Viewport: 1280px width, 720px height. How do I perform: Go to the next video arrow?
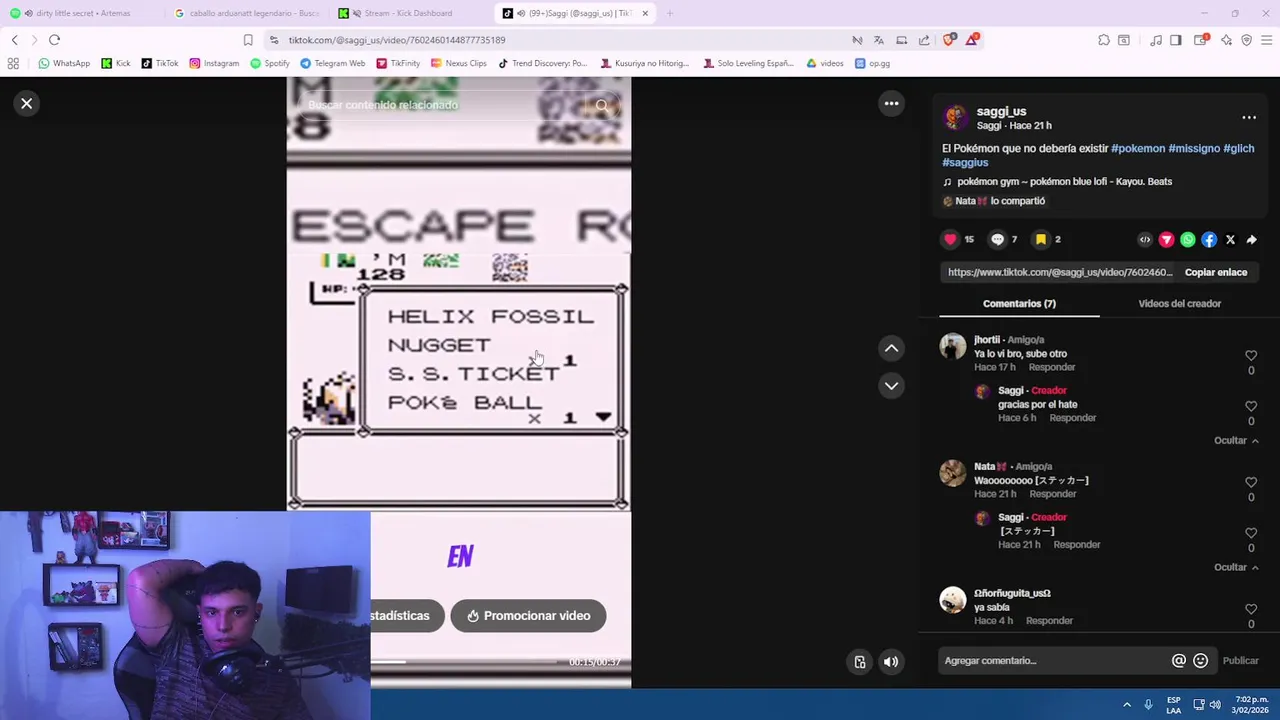click(x=891, y=385)
